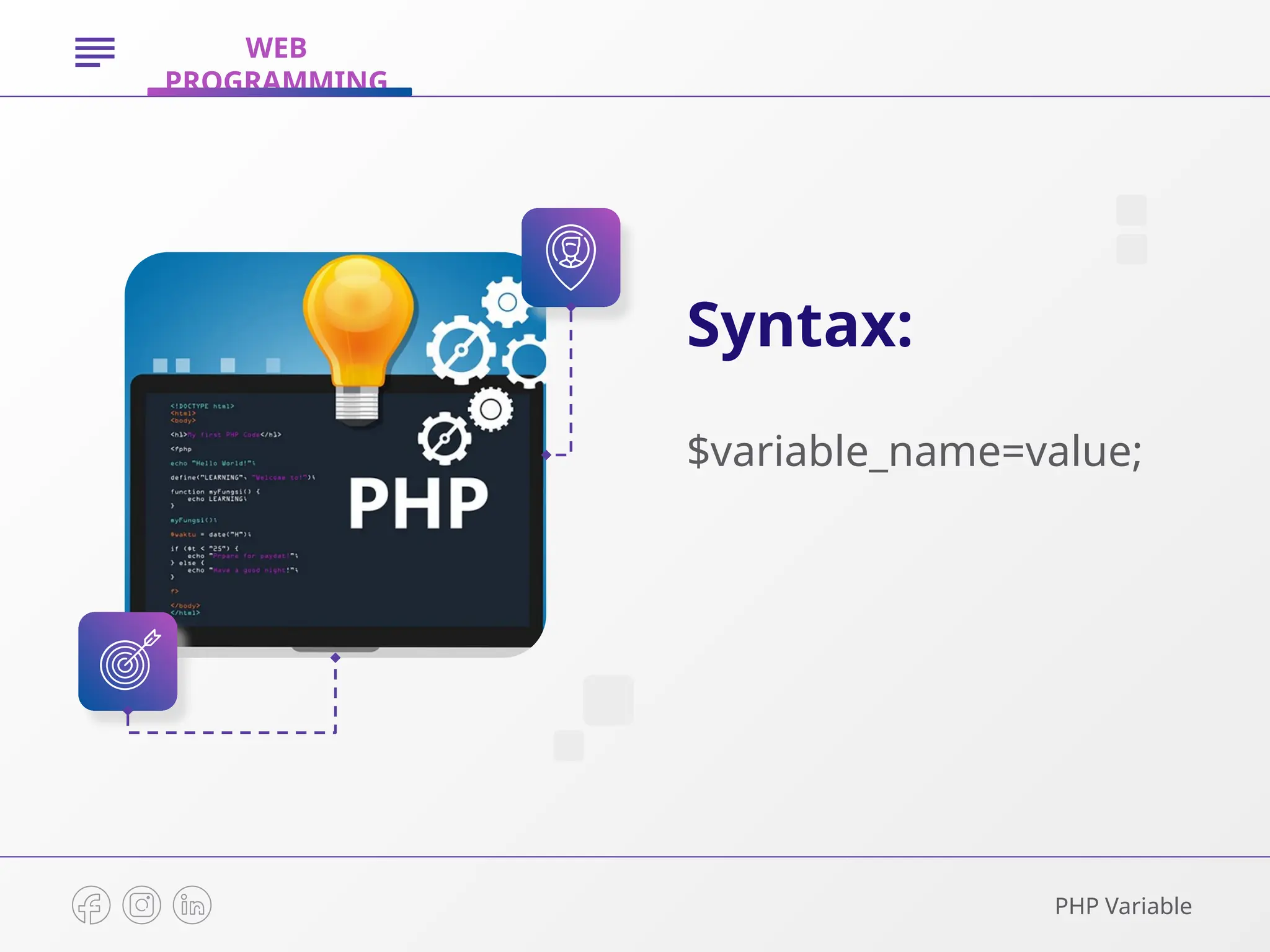Click the 'PHP Variable' footer label

(1123, 906)
